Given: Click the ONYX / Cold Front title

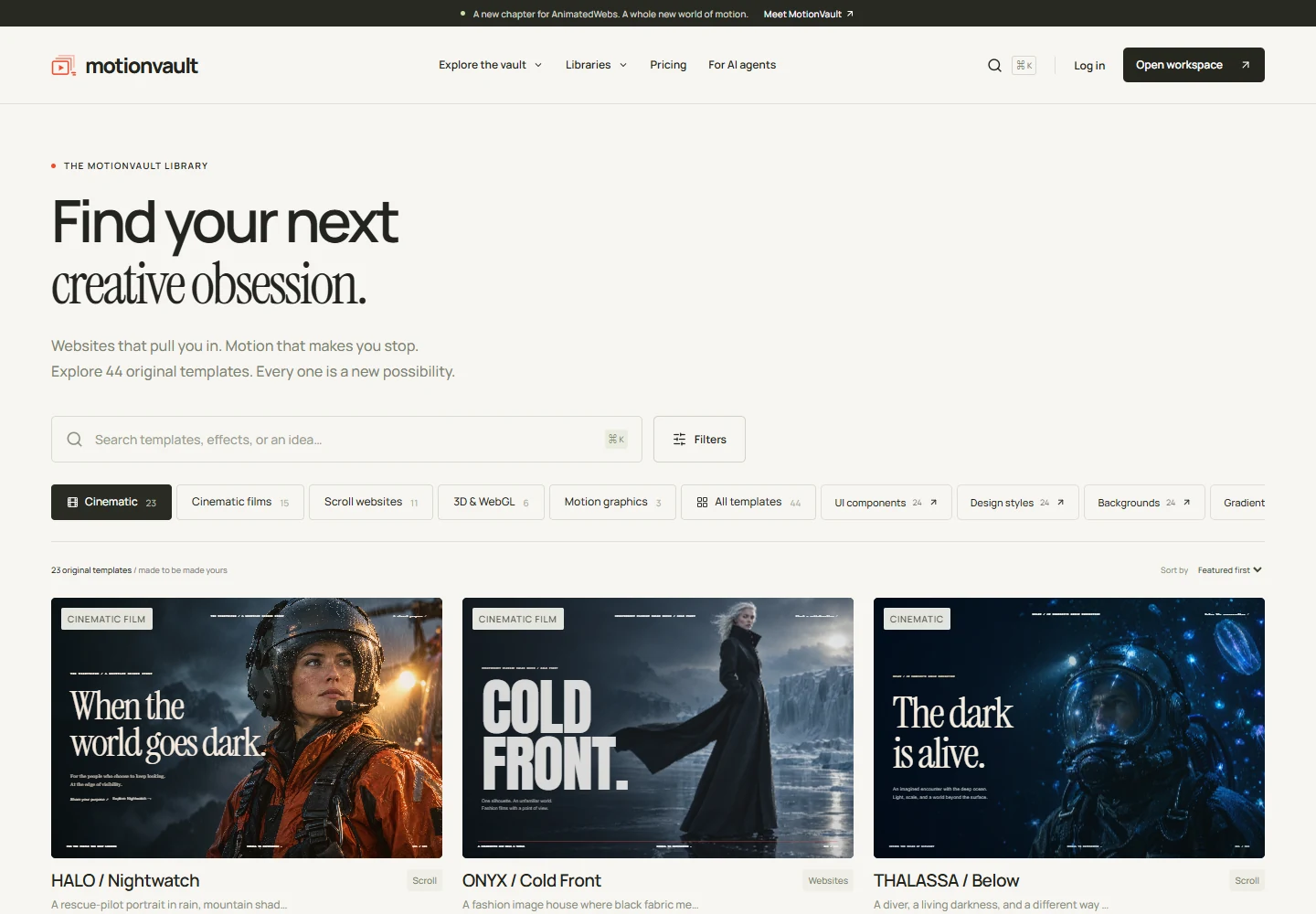Looking at the screenshot, I should (532, 880).
